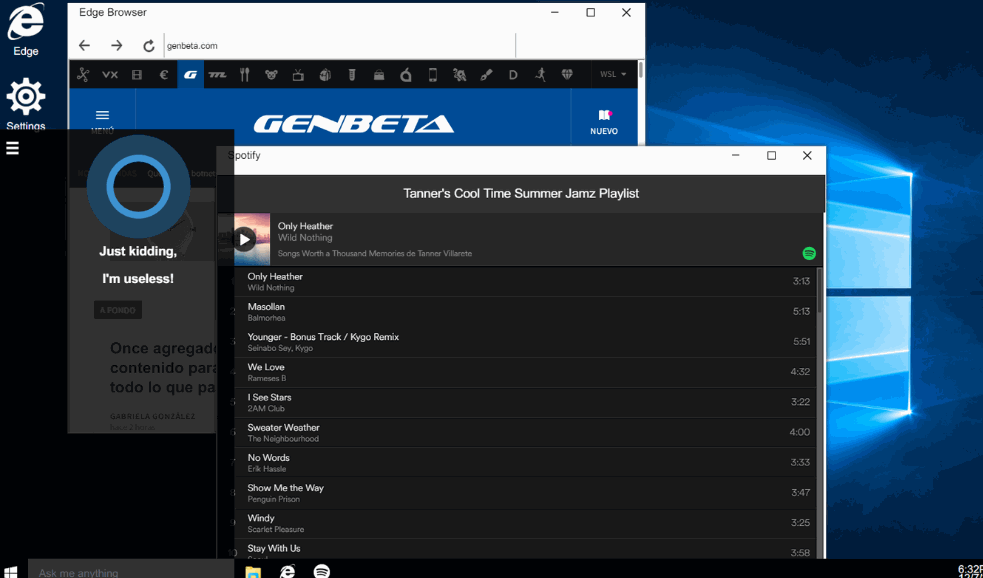
Task: Click the taskbar clock
Action: pyautogui.click(x=970, y=572)
